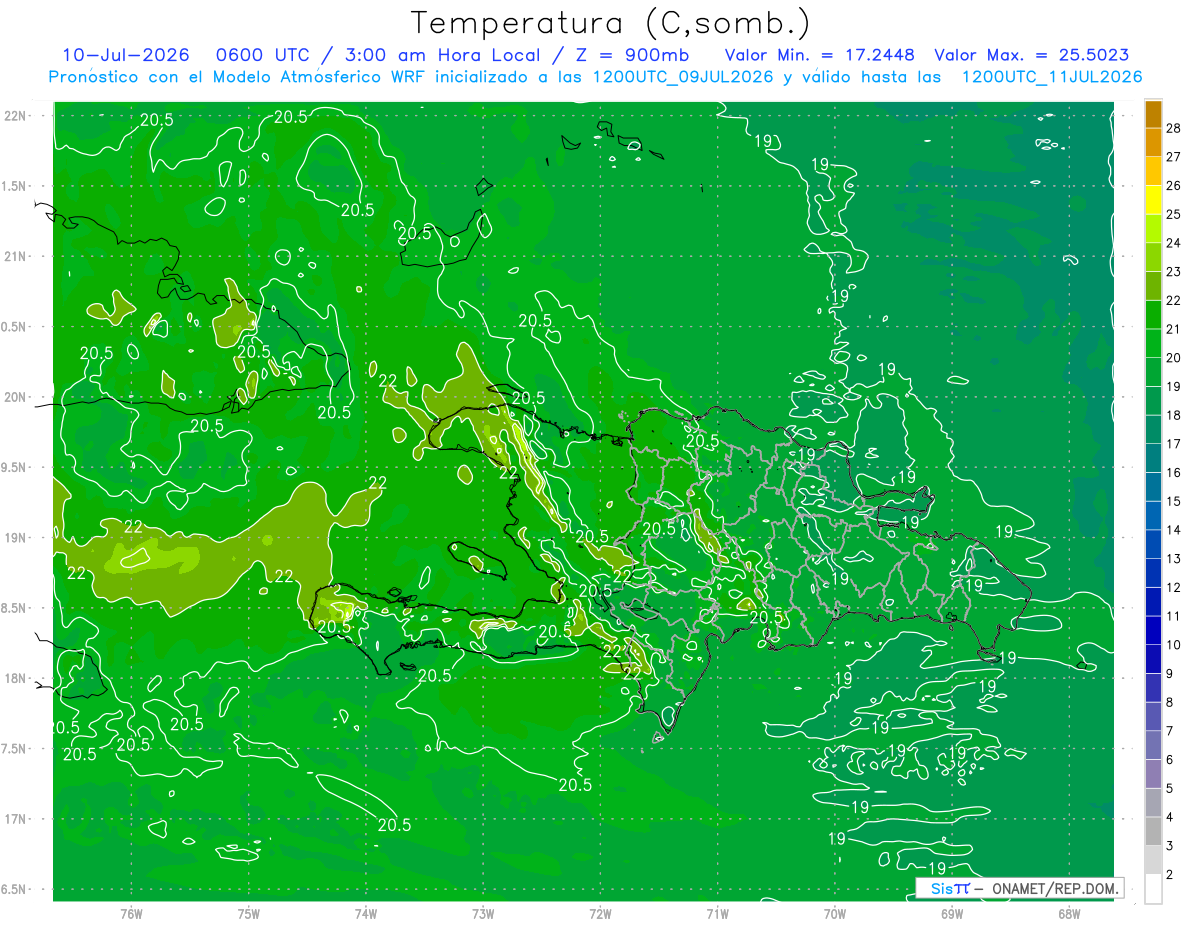
Task: Click the 17N latitude axis label
Action: point(14,820)
